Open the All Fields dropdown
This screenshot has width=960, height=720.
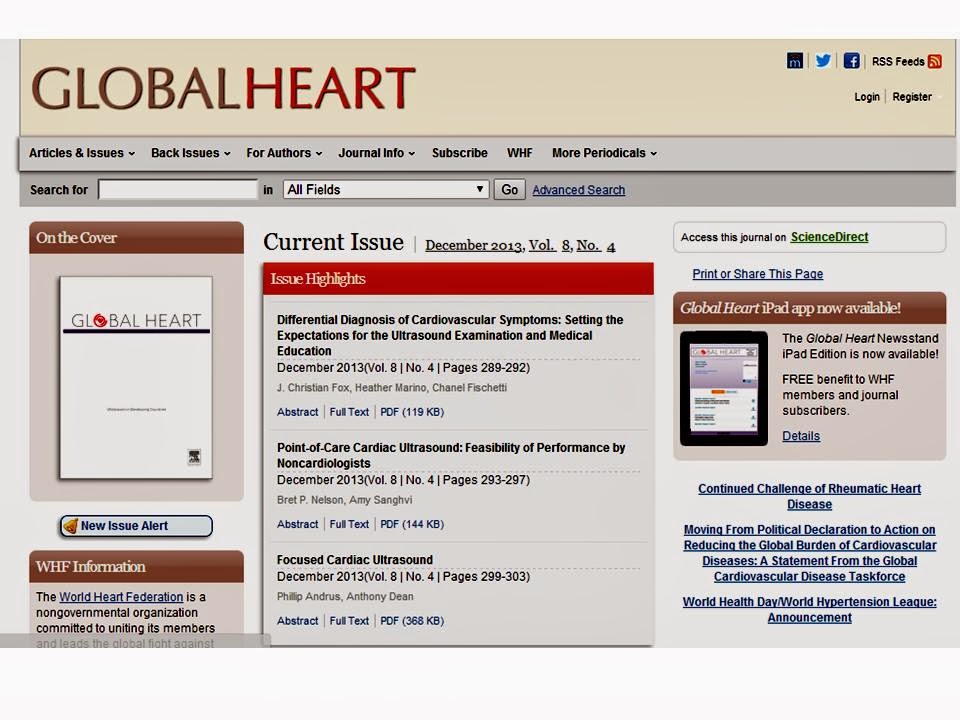click(x=386, y=189)
